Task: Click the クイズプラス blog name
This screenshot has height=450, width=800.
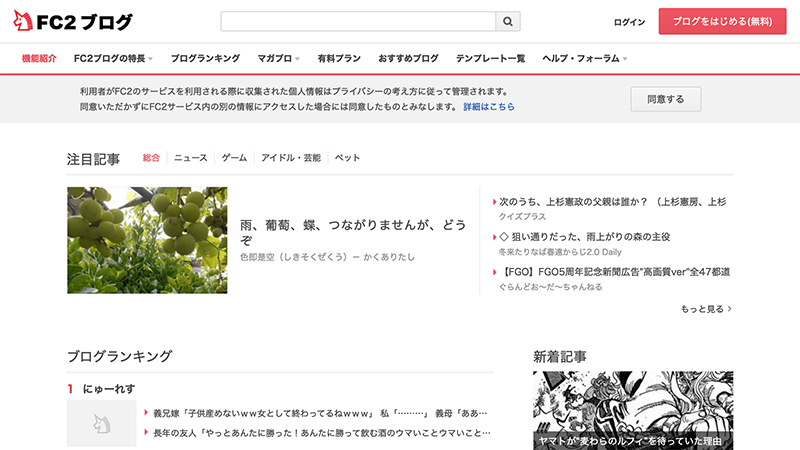Action: pyautogui.click(x=522, y=216)
